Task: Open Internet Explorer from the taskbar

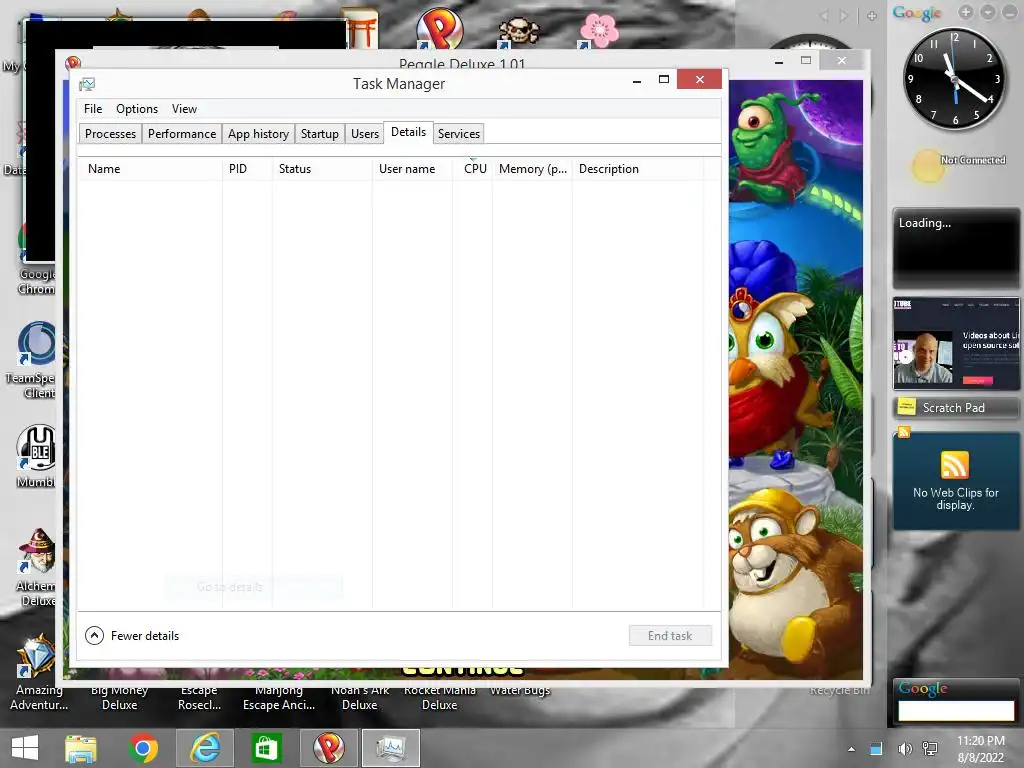Action: click(x=204, y=748)
